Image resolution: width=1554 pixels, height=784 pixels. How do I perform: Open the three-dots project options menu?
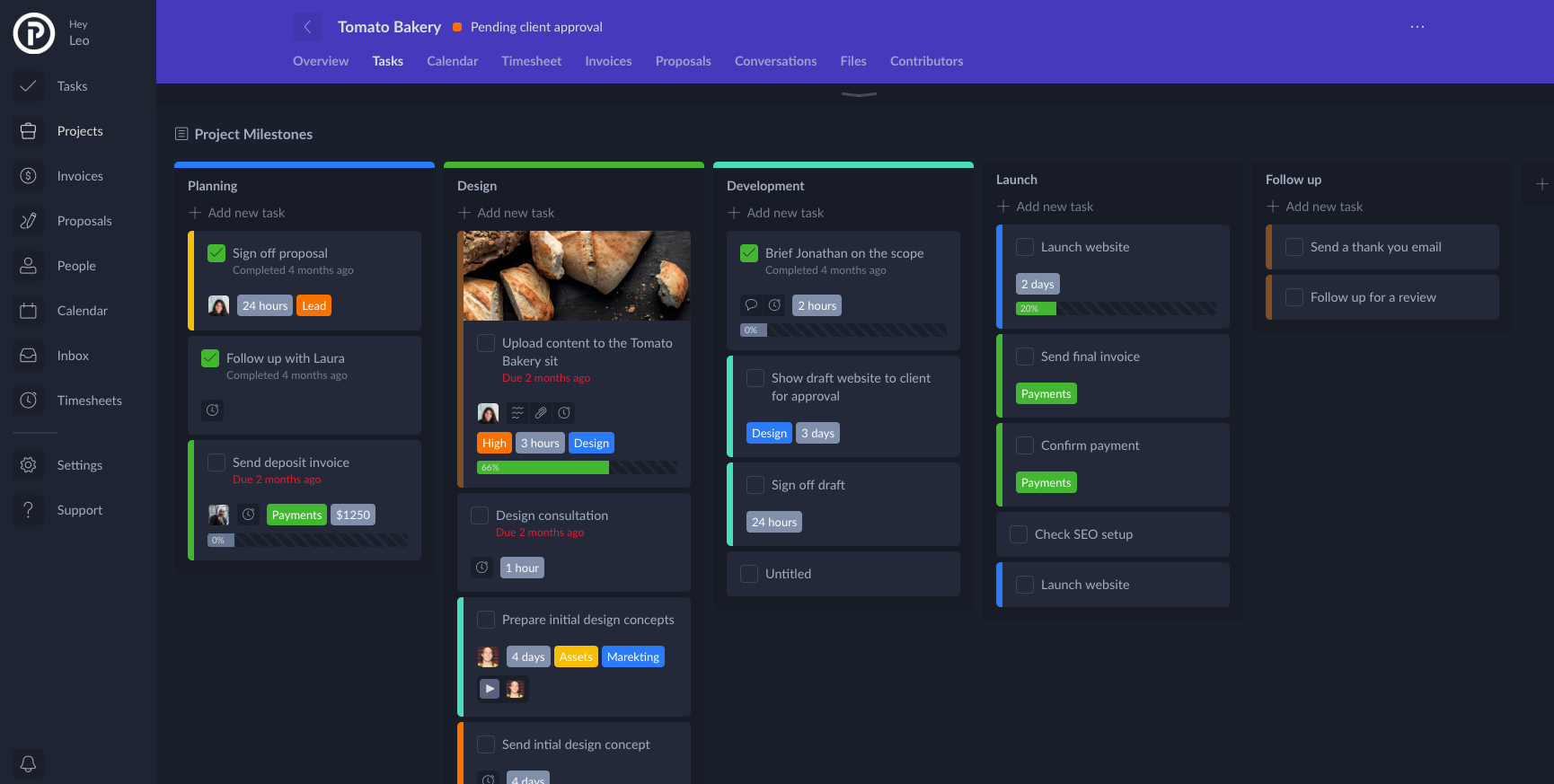tap(1417, 27)
